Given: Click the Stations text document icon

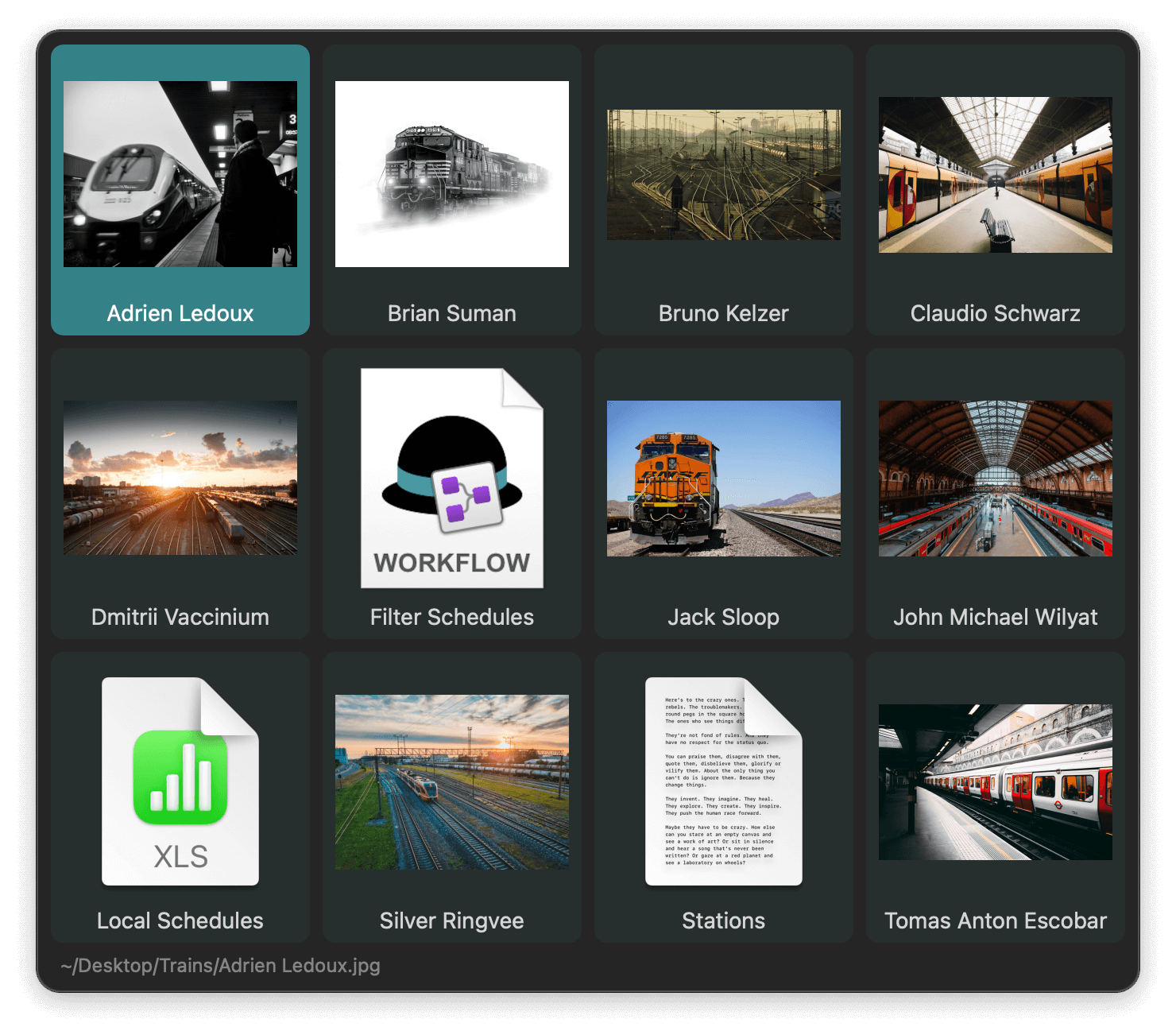Looking at the screenshot, I should [723, 781].
